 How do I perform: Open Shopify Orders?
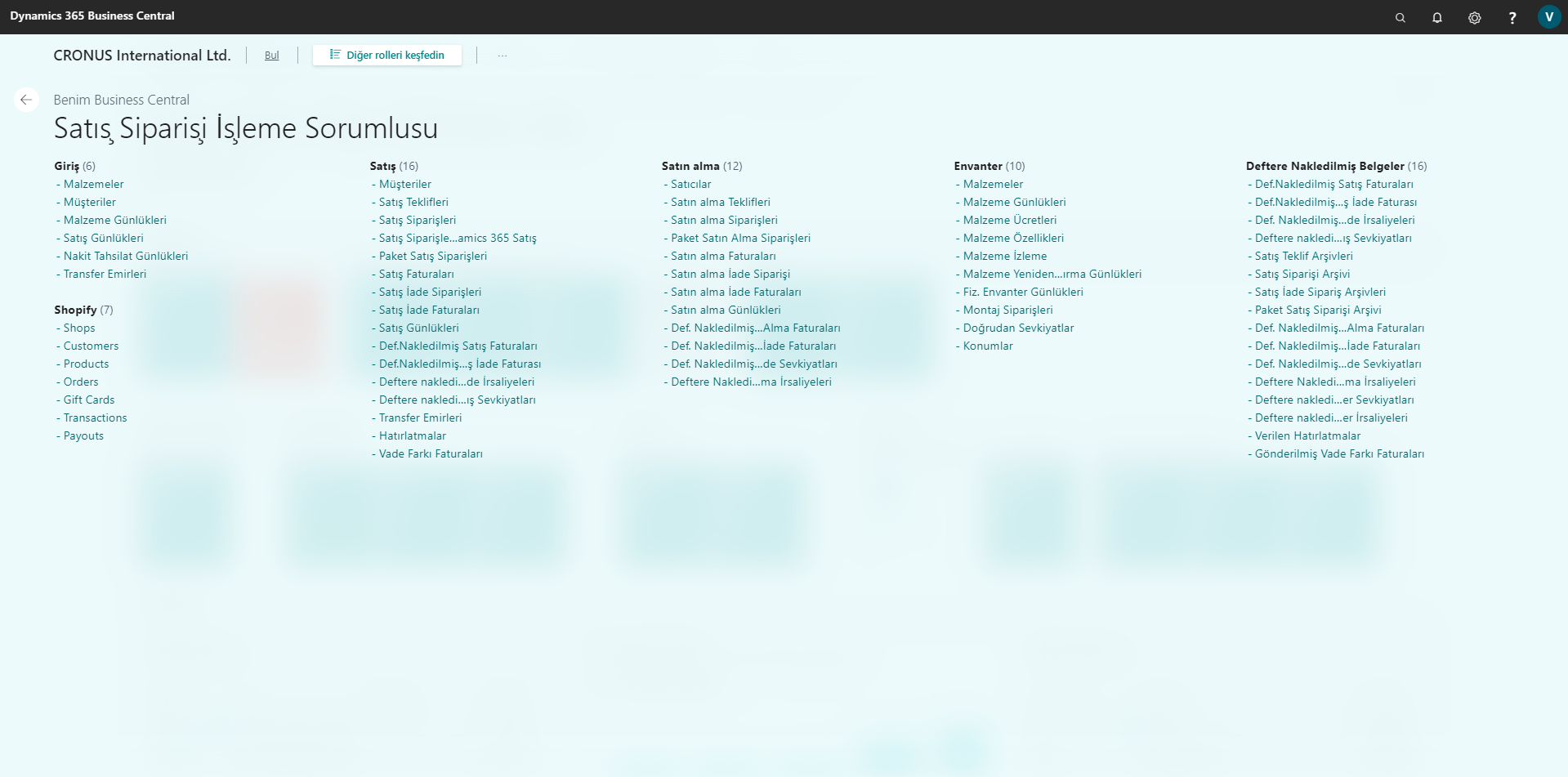[x=81, y=382]
